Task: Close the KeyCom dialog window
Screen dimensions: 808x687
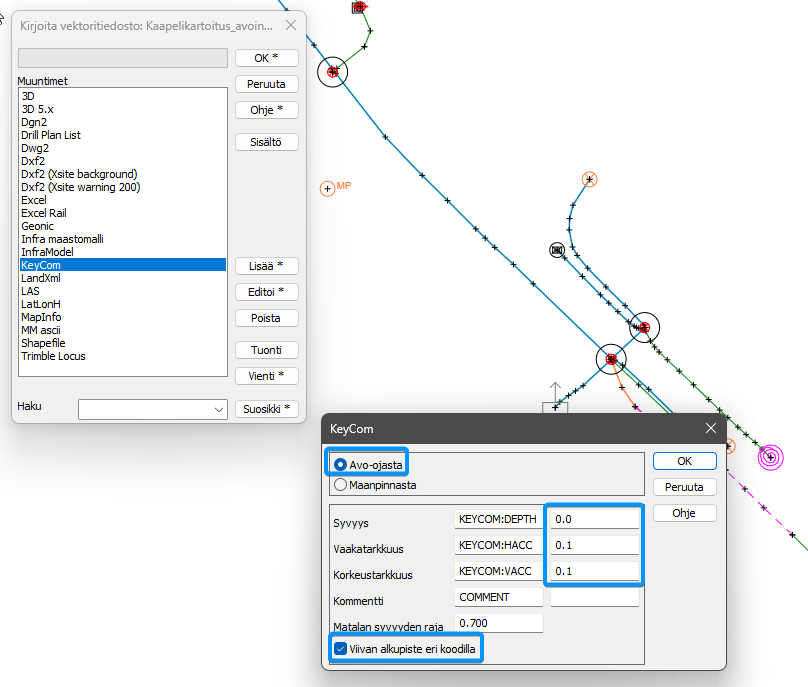Action: point(711,428)
